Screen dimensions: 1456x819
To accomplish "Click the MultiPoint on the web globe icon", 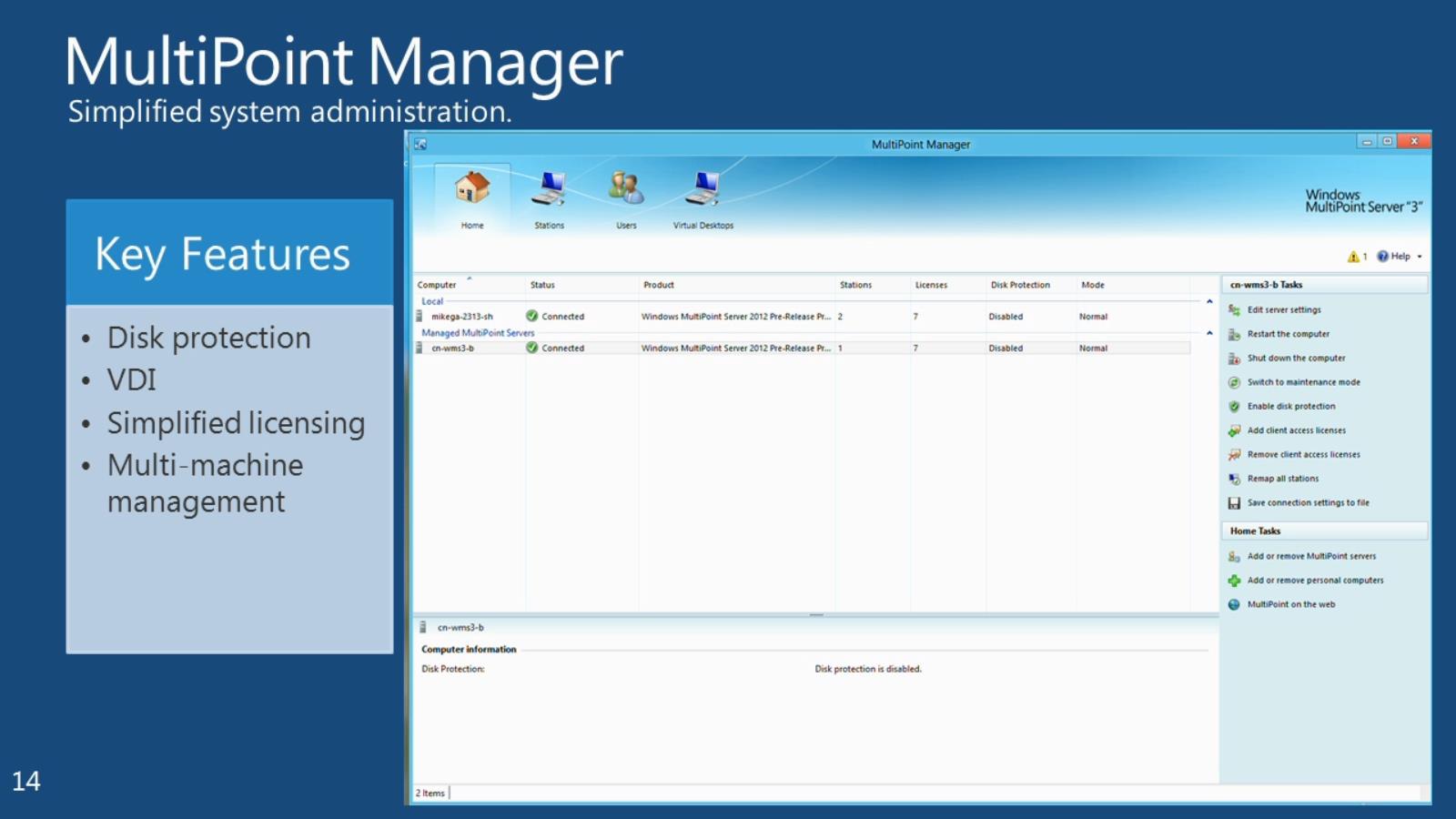I will [x=1234, y=605].
